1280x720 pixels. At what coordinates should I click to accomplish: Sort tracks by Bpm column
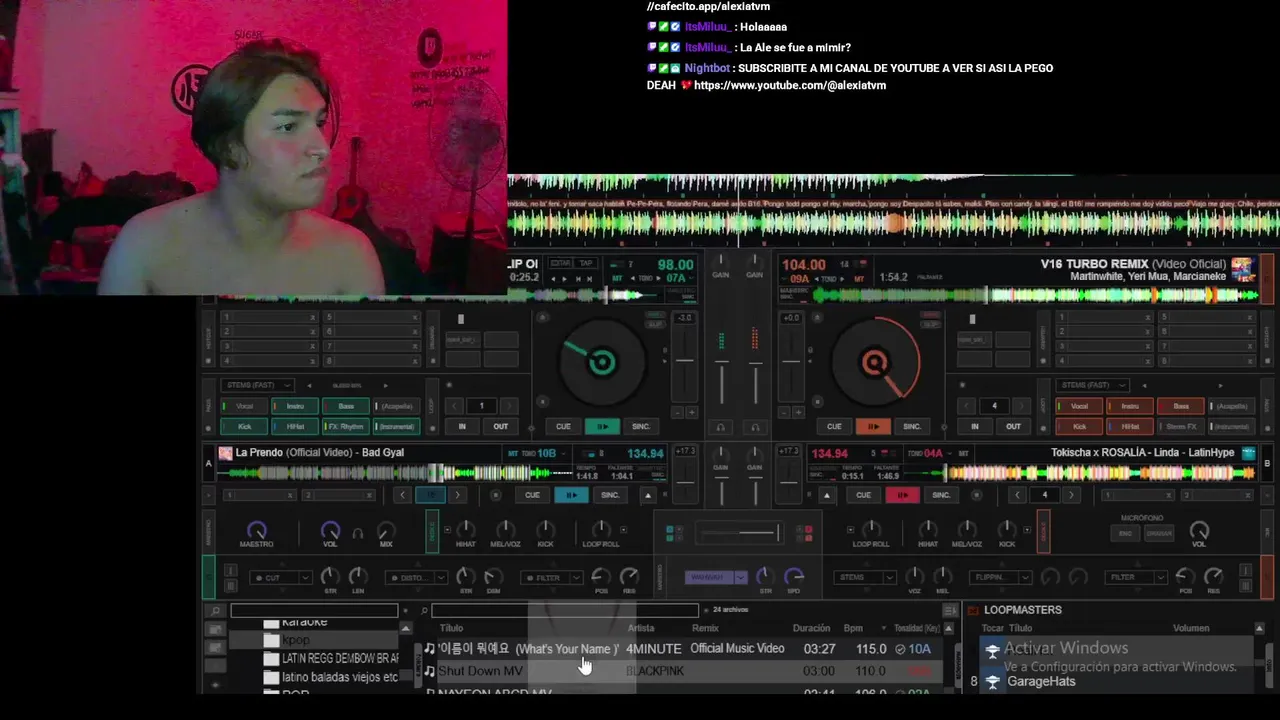(853, 628)
